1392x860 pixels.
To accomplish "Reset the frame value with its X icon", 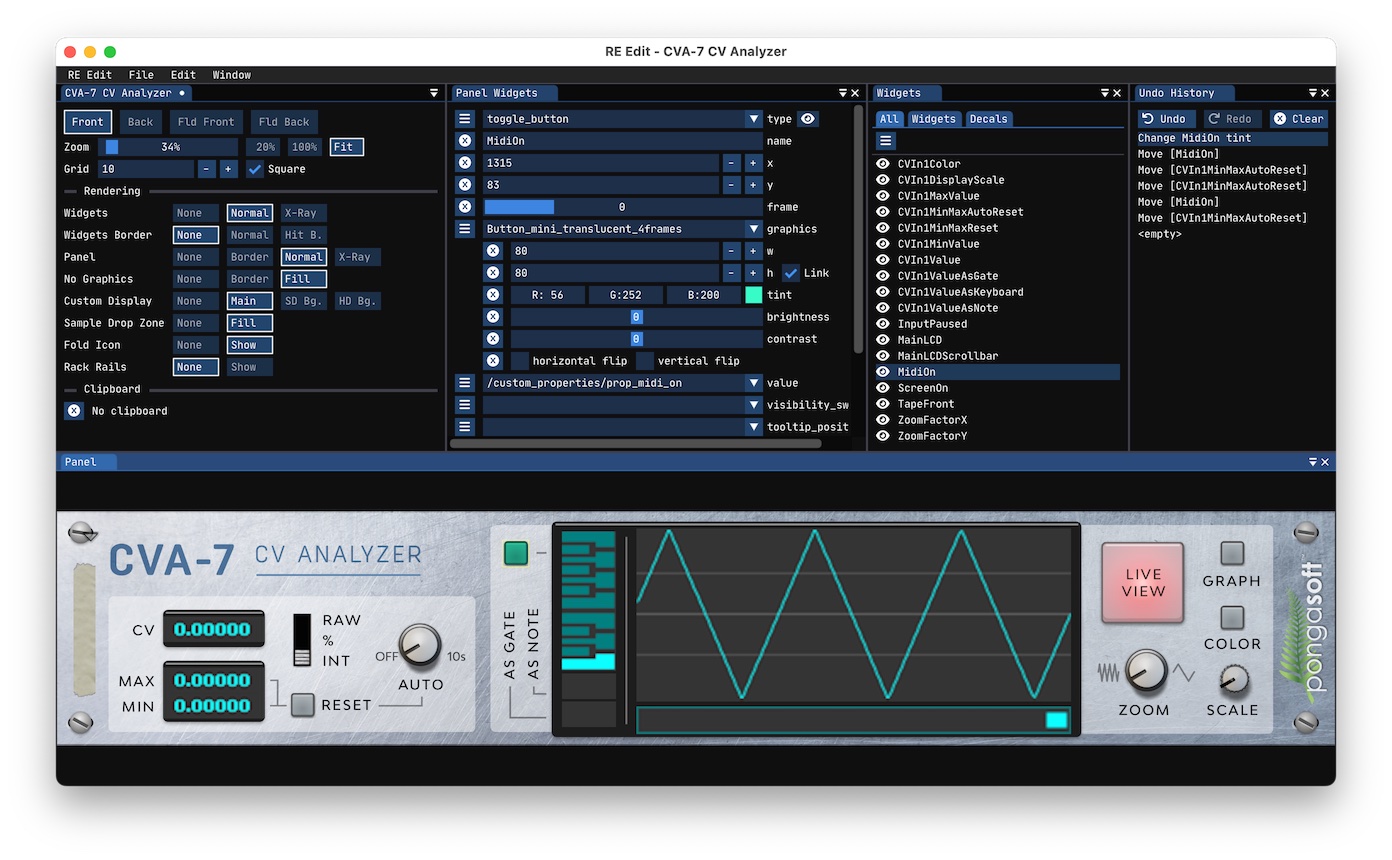I will coord(465,207).
